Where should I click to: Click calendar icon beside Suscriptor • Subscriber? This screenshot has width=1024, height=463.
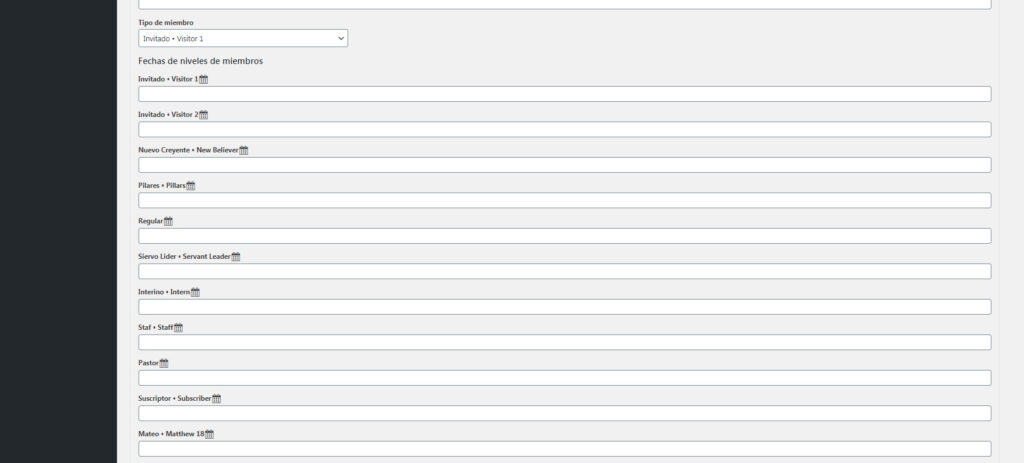coord(217,399)
